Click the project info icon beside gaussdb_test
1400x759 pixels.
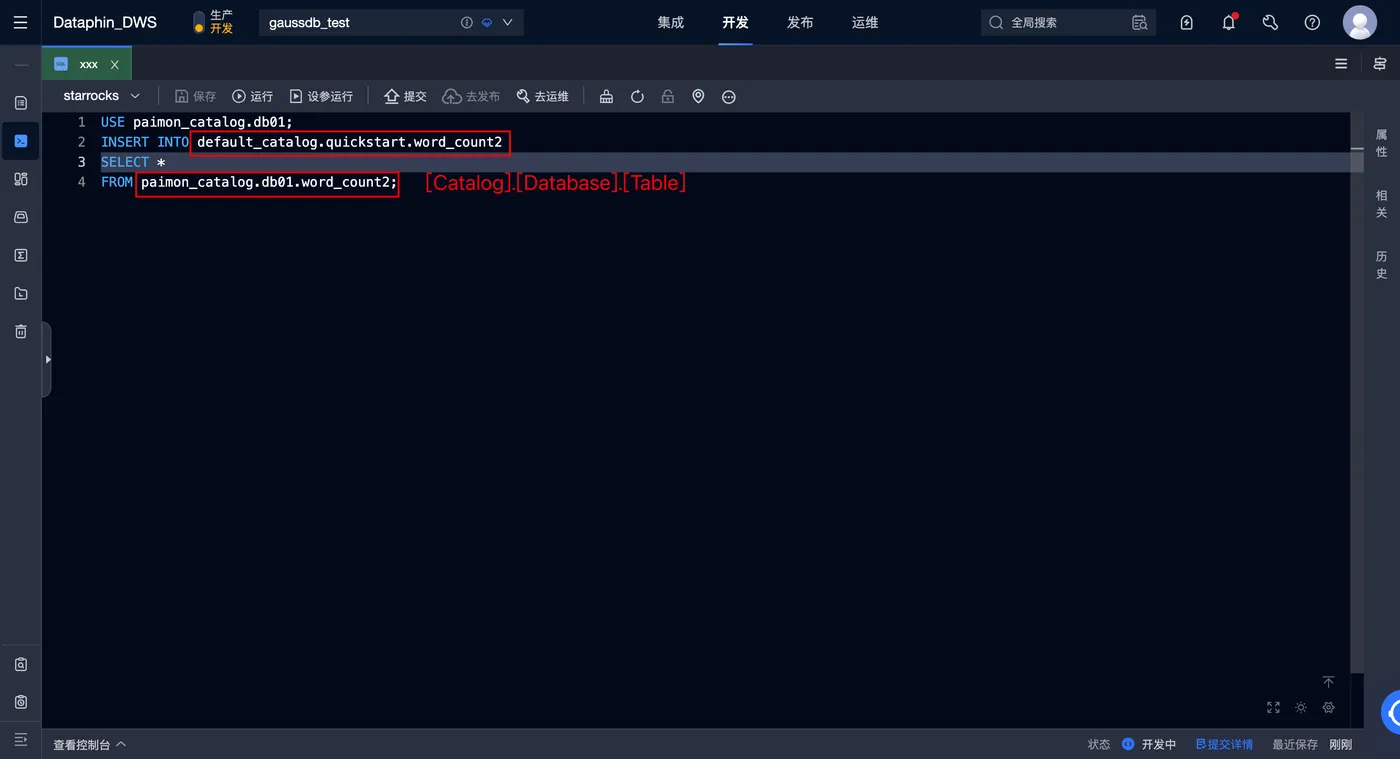[x=467, y=22]
